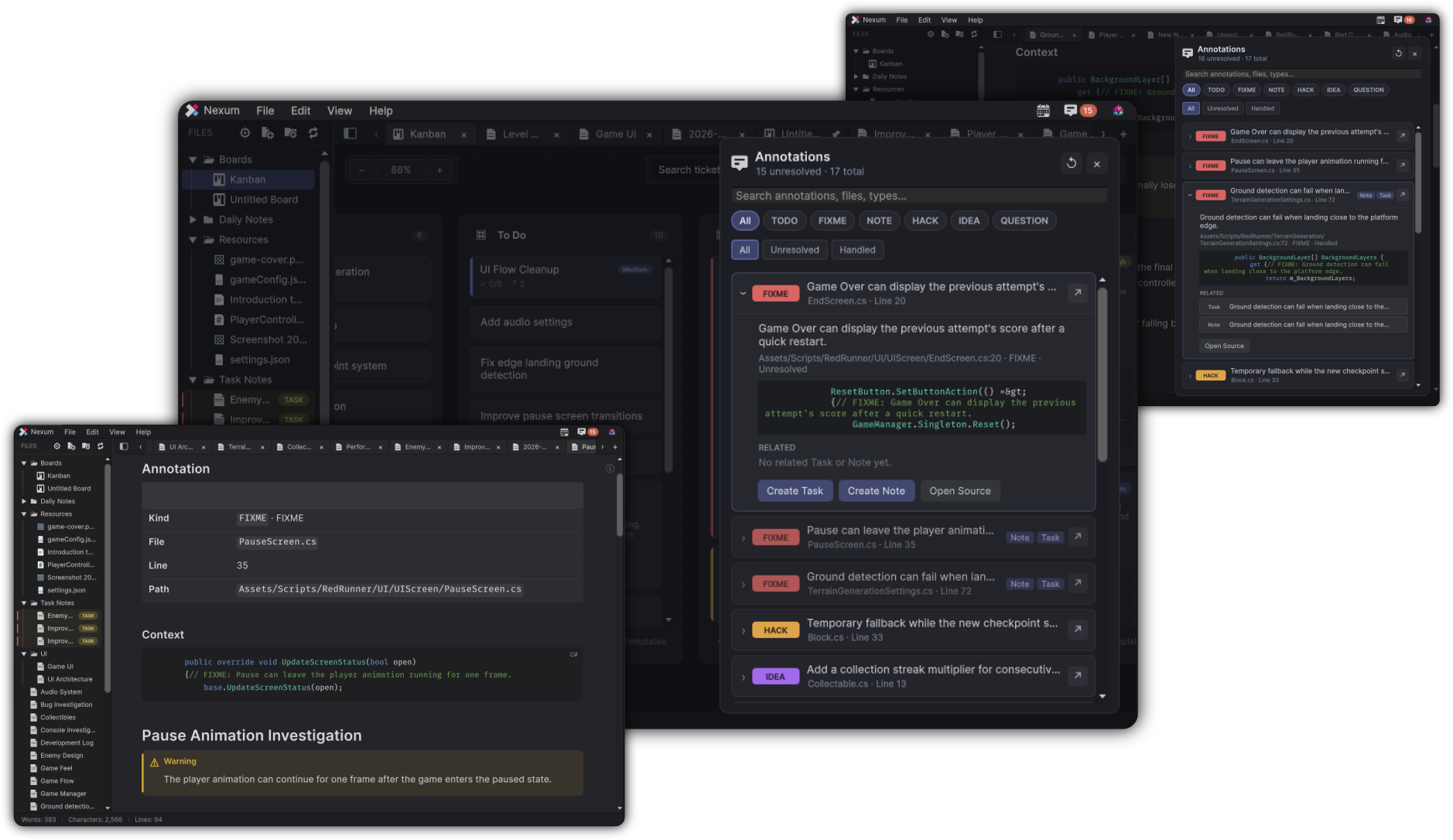Filter annotations by IDEA type
This screenshot has height=840, width=1453.
click(969, 220)
